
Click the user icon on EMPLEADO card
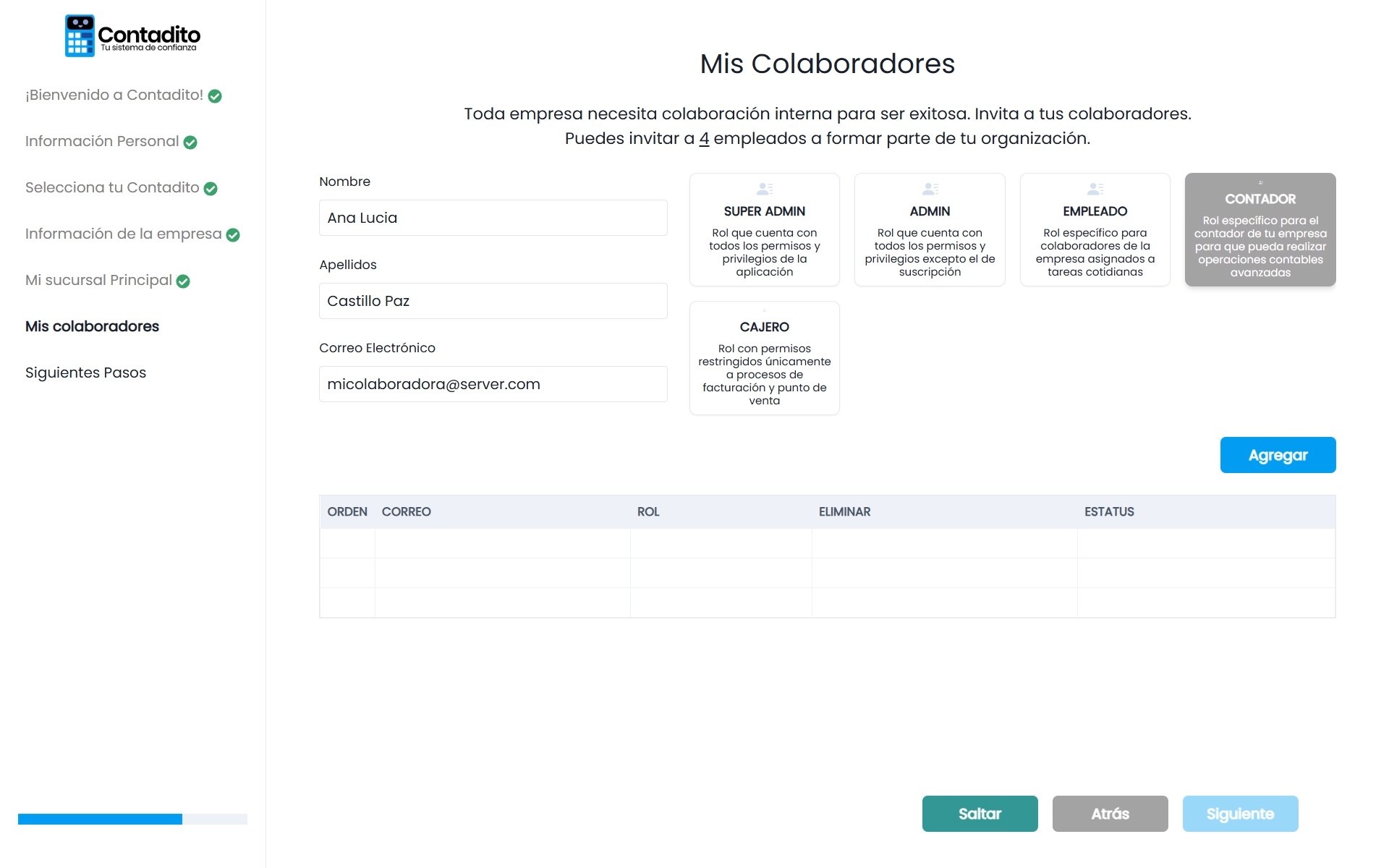point(1095,189)
